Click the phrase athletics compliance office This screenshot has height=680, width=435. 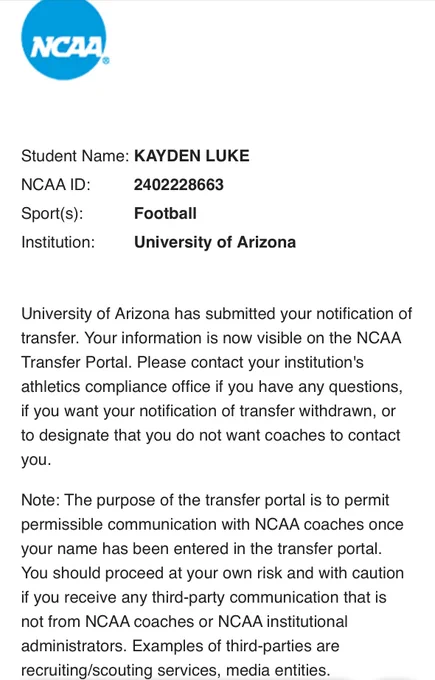pos(116,386)
